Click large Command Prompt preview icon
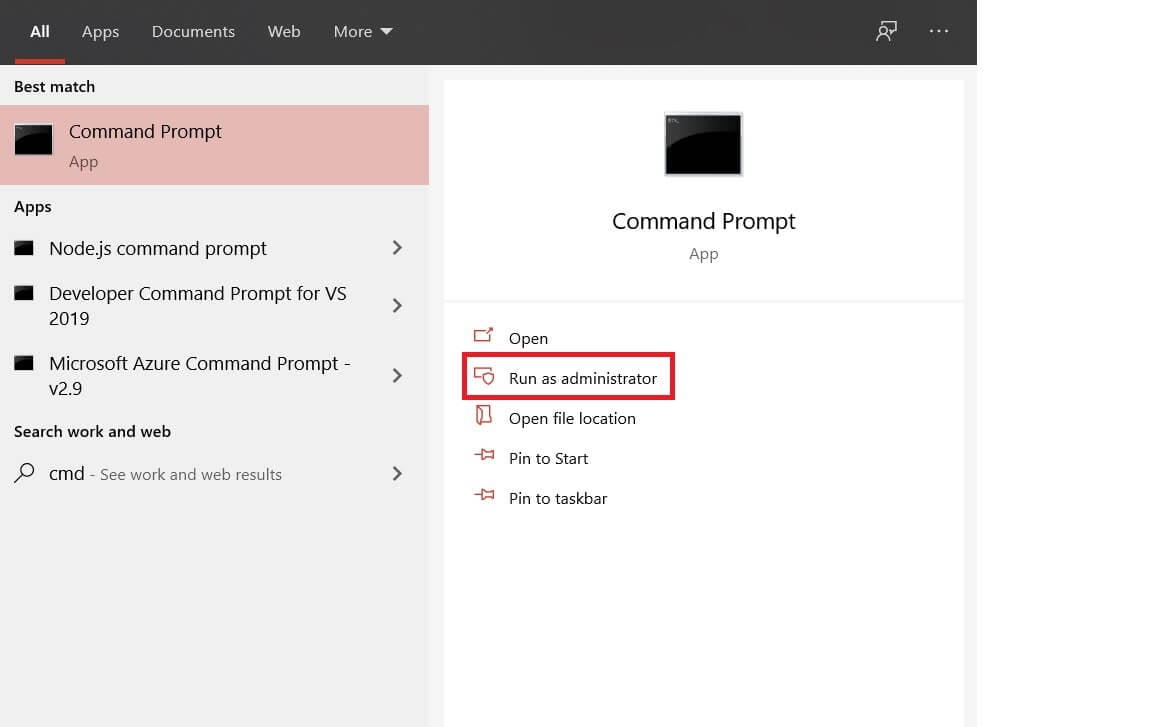Screen dimensions: 1152x727 tap(703, 144)
